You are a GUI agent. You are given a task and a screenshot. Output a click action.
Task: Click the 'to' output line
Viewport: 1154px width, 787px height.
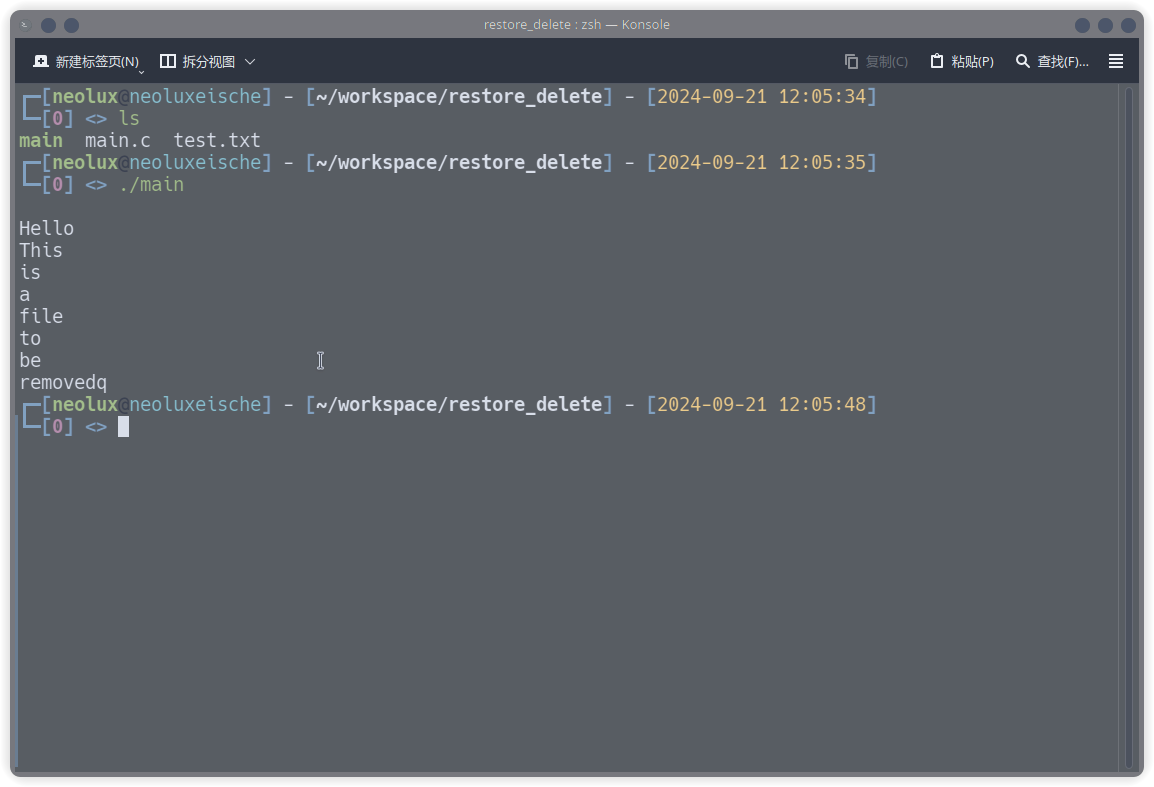point(30,339)
